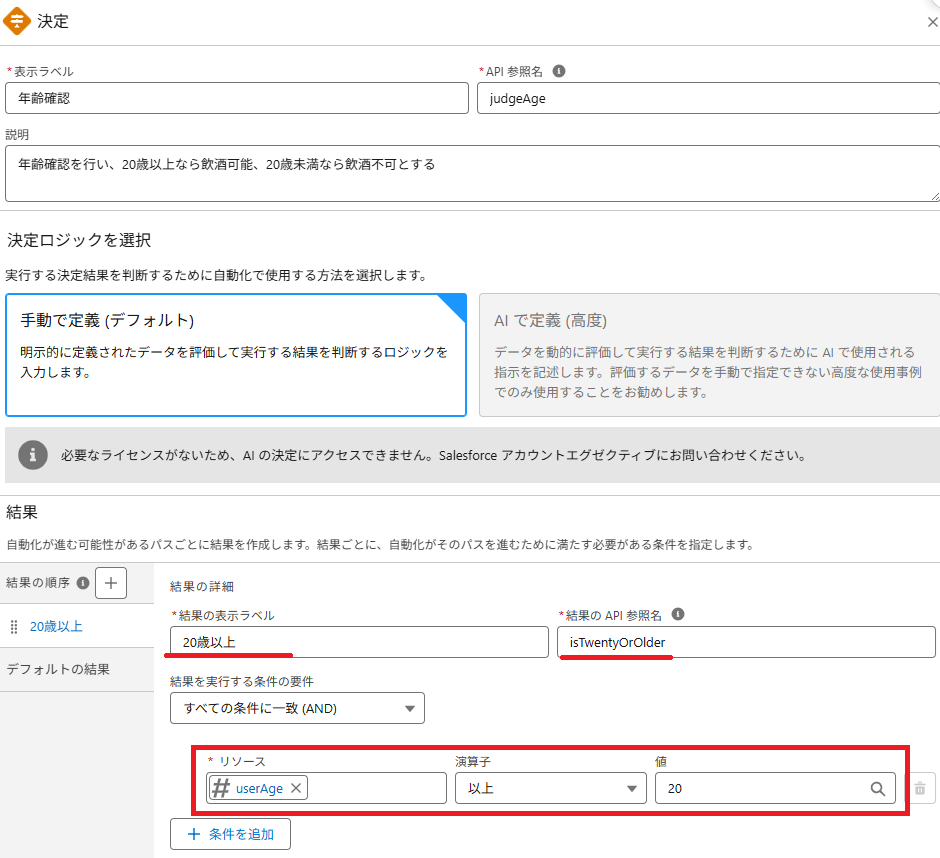Viewport: 940px width, 858px height.
Task: Click the 結果の詳細 label
Action: click(x=202, y=586)
